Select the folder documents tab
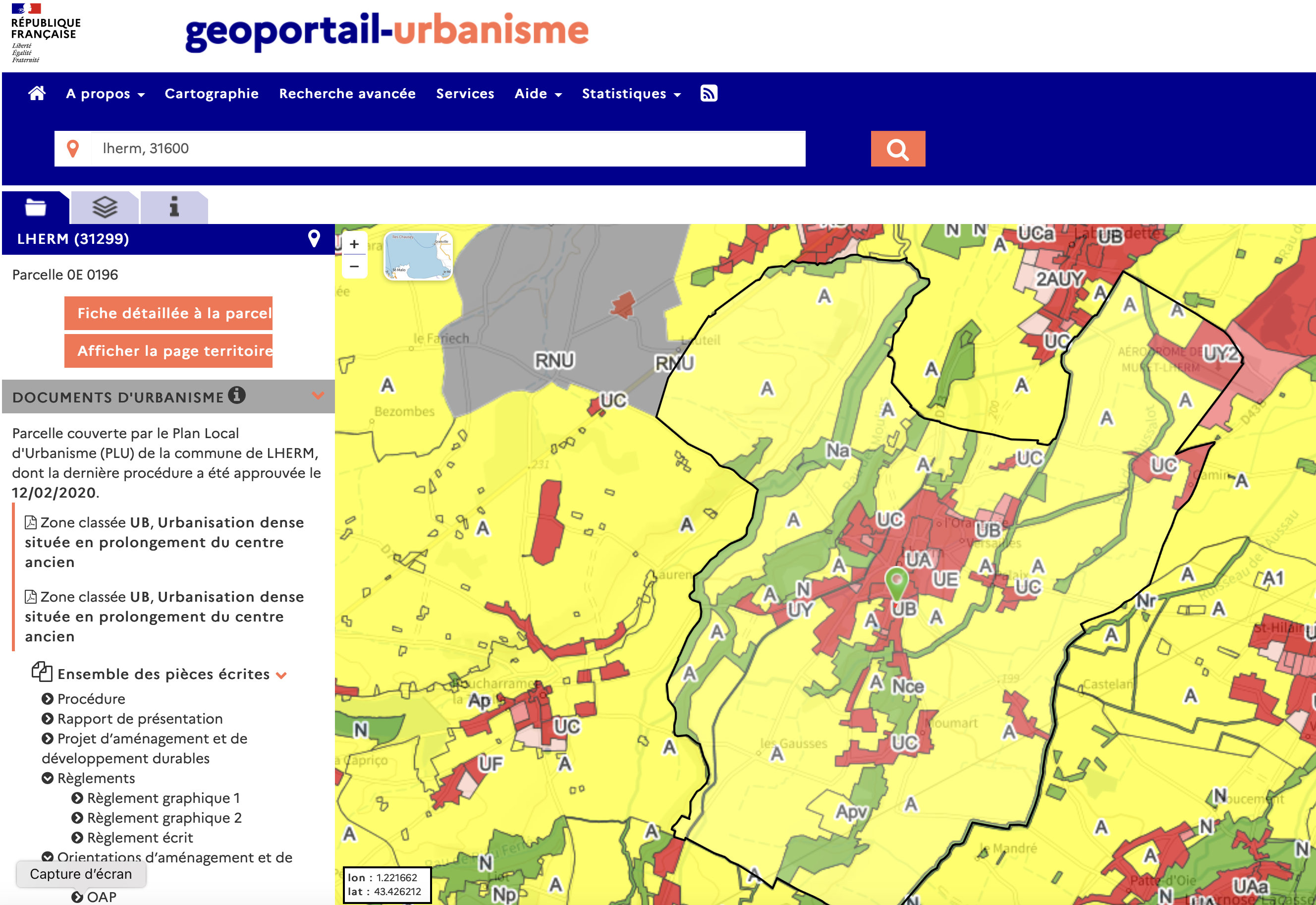This screenshot has height=905, width=1316. tap(35, 208)
